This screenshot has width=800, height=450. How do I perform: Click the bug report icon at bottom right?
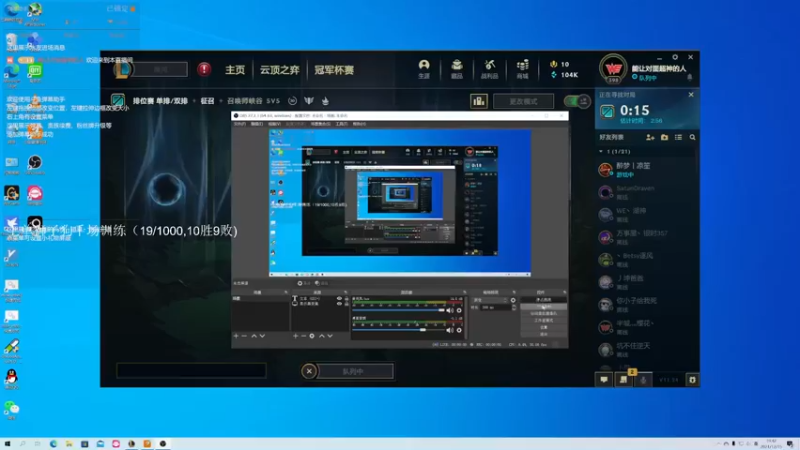tap(692, 380)
